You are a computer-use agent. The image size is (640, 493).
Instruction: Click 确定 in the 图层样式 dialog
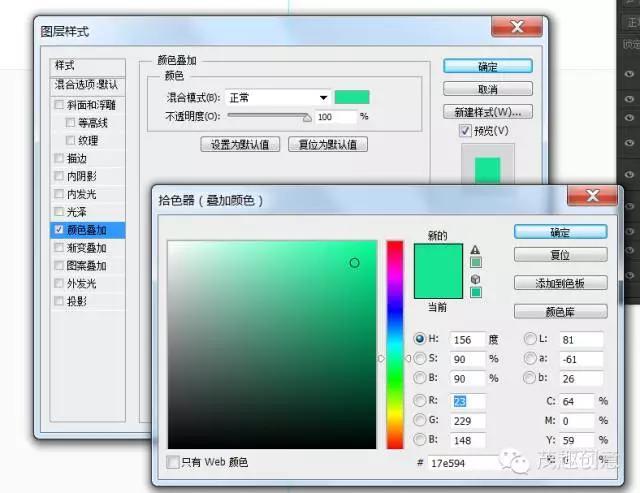coord(488,66)
